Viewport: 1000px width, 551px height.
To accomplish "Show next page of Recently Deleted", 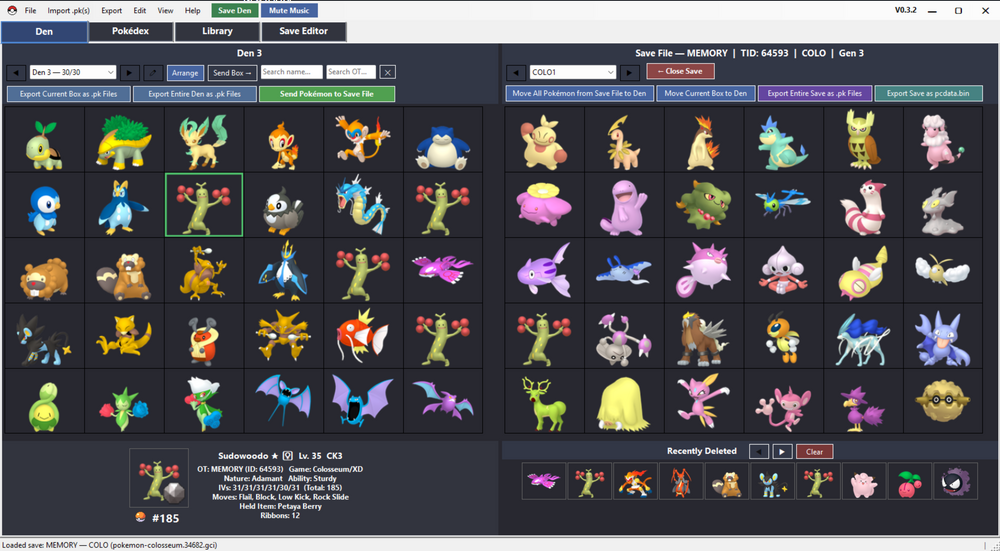I will [x=783, y=452].
